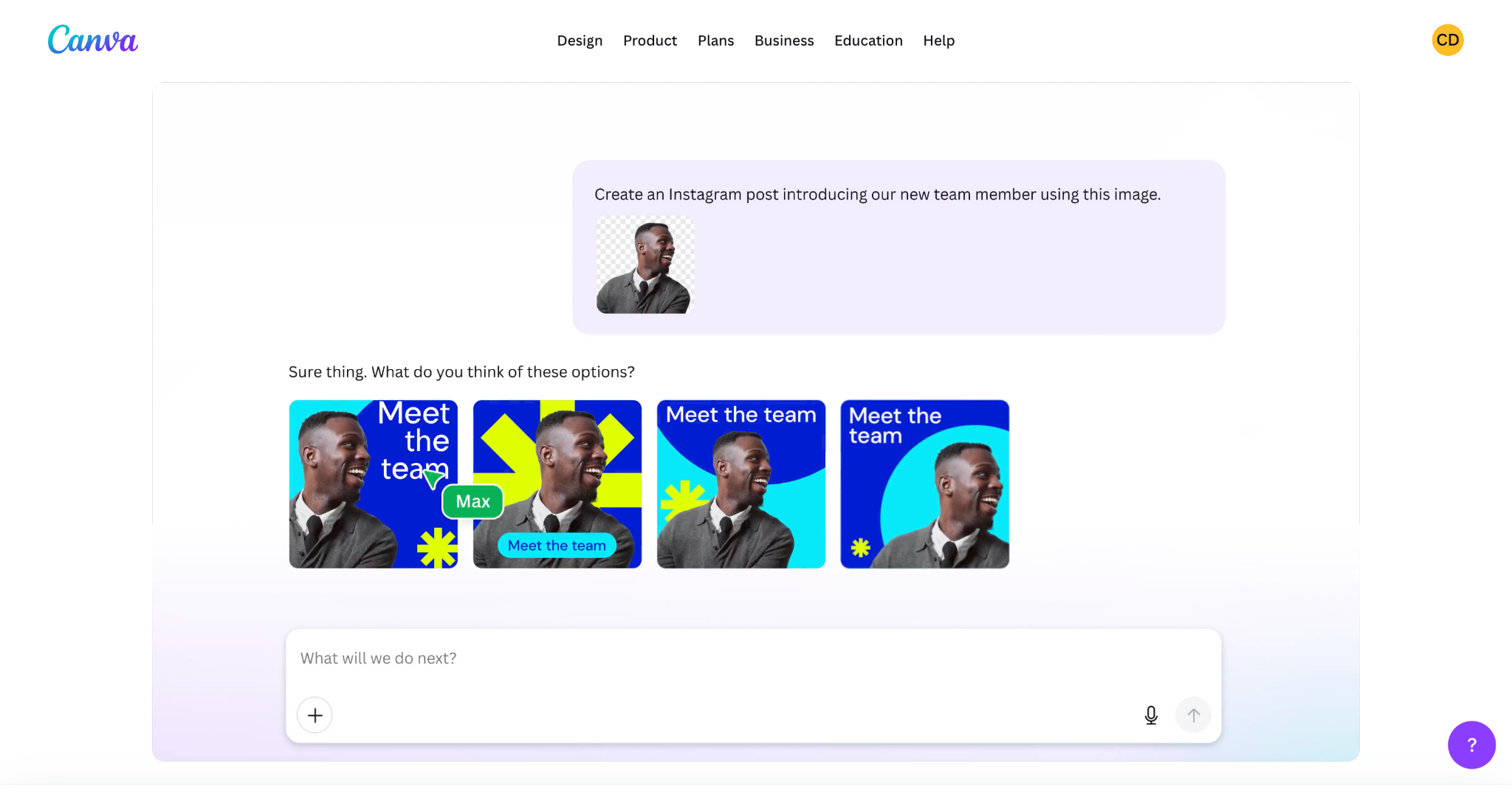Open the CD profile avatar
This screenshot has width=1512, height=801.
tap(1447, 40)
